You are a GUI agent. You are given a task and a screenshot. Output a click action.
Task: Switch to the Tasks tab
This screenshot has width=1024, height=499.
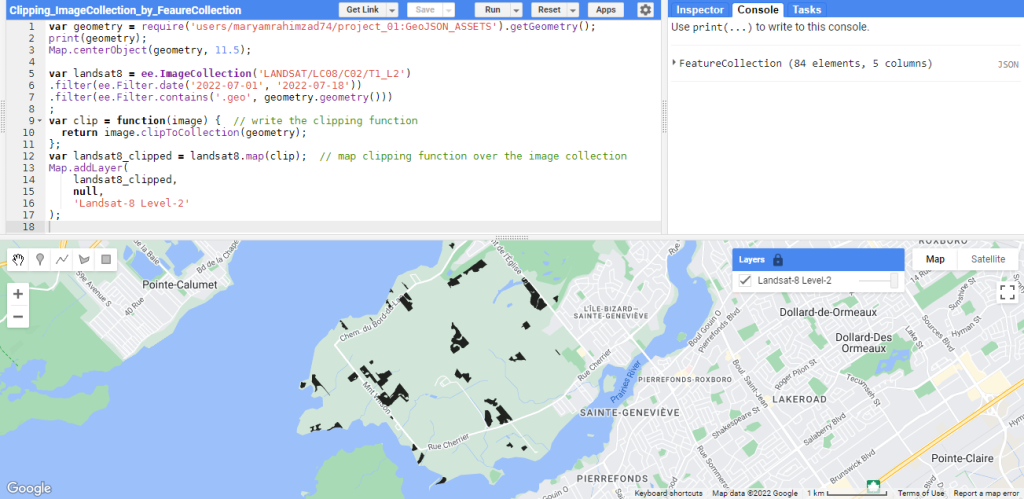tap(807, 9)
